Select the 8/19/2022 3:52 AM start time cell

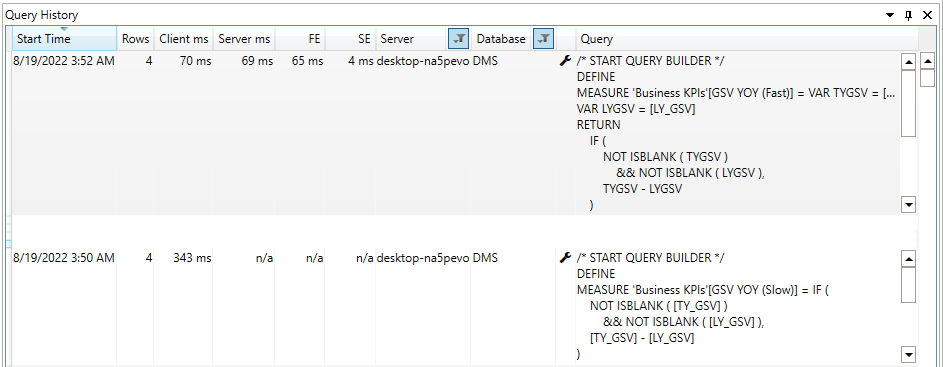pos(64,61)
